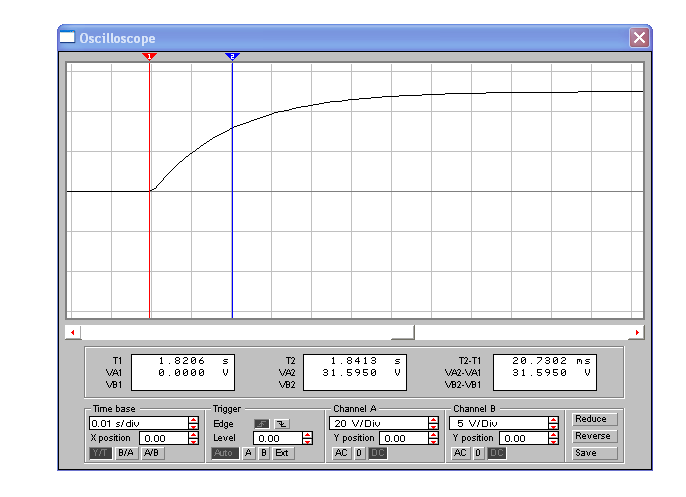
Task: Click the Channel B 5 V/Div field
Action: coord(499,424)
